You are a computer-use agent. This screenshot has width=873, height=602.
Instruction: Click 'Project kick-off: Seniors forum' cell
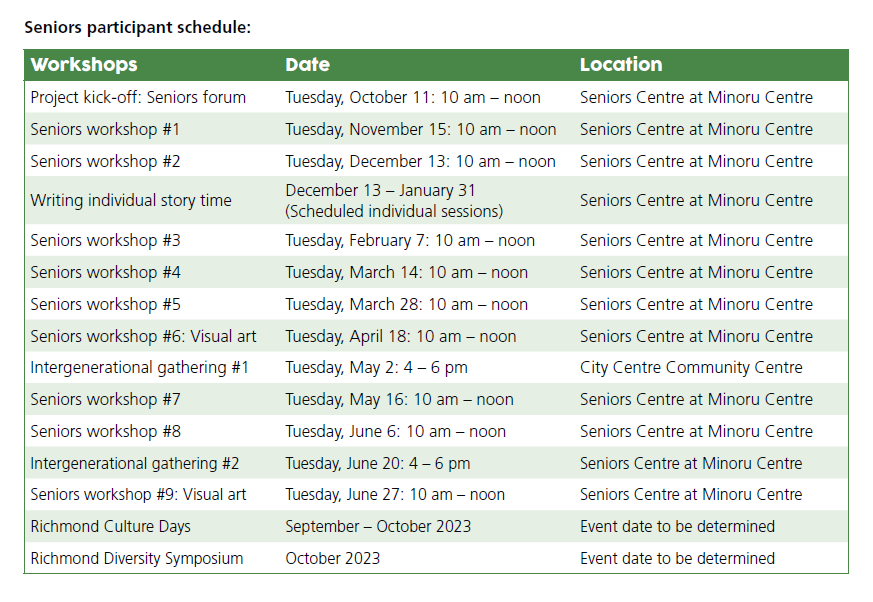138,97
